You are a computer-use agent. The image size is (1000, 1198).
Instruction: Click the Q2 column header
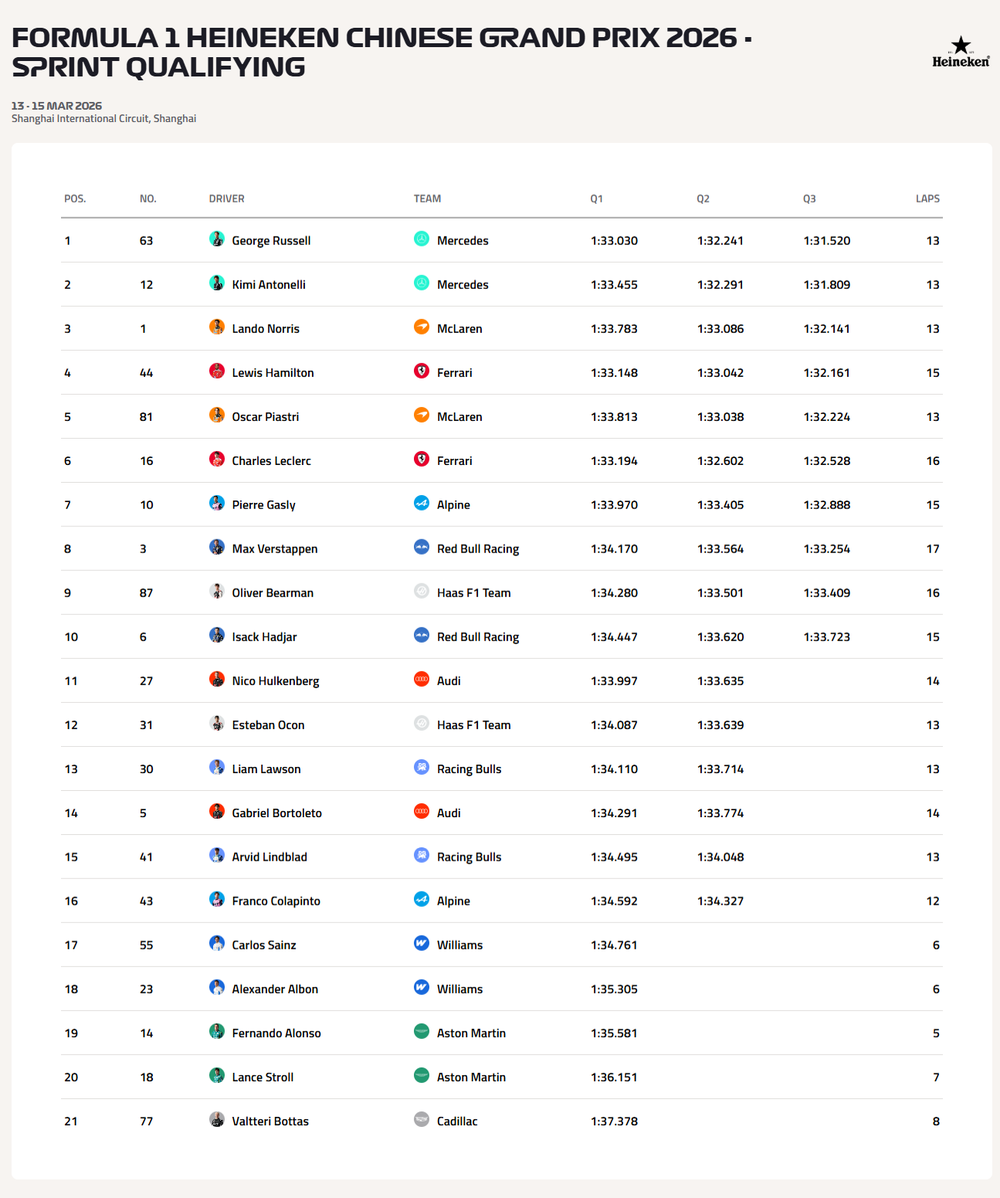[x=703, y=199]
